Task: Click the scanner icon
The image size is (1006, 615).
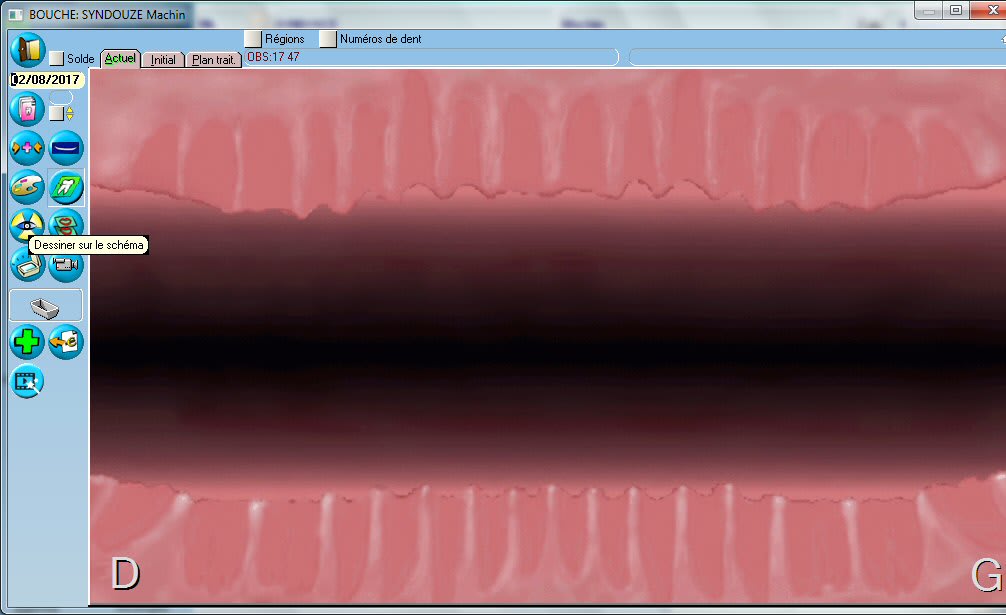Action: (27, 265)
